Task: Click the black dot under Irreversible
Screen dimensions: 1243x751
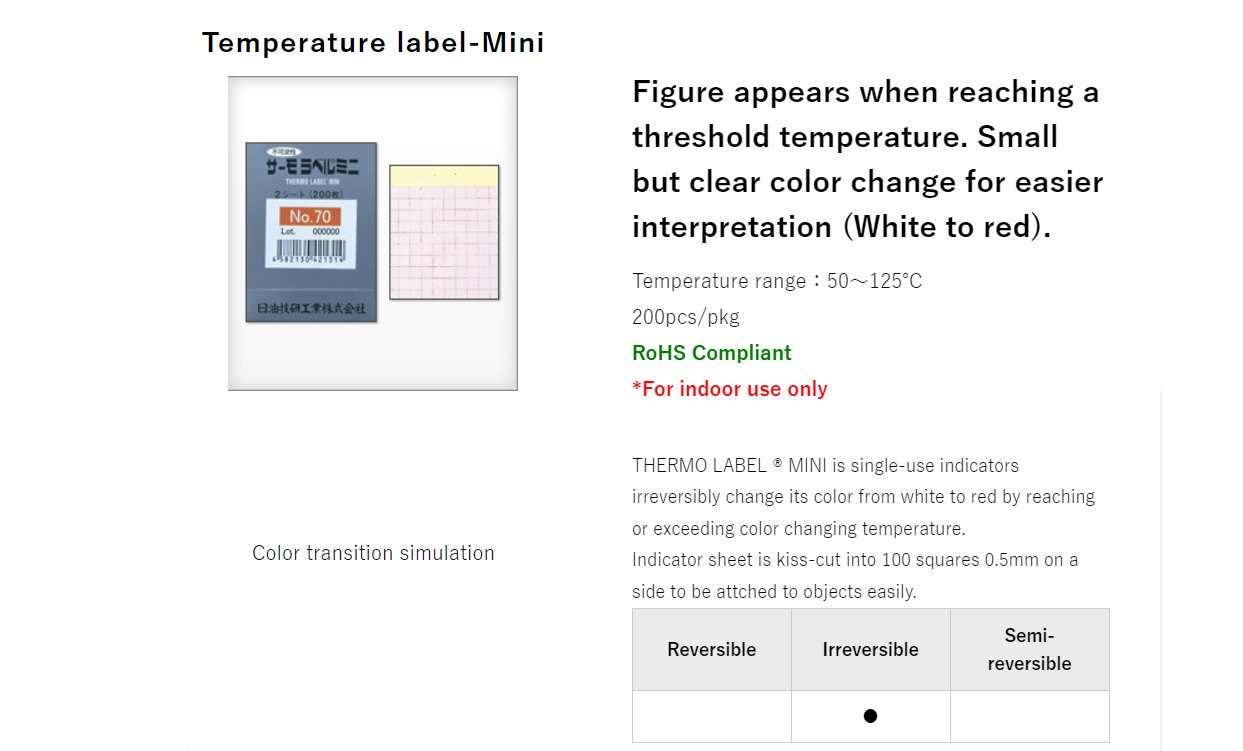Action: tap(870, 716)
